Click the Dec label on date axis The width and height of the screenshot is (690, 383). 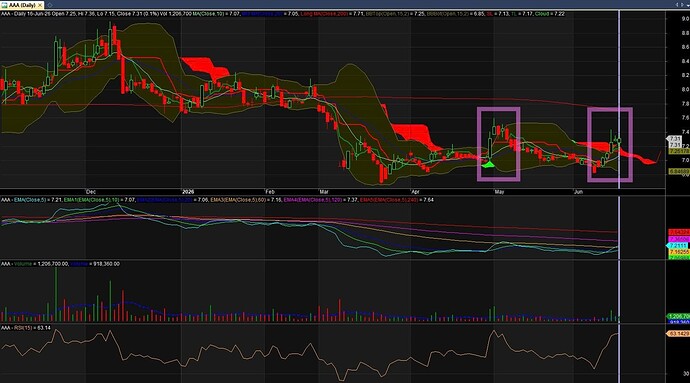click(91, 192)
